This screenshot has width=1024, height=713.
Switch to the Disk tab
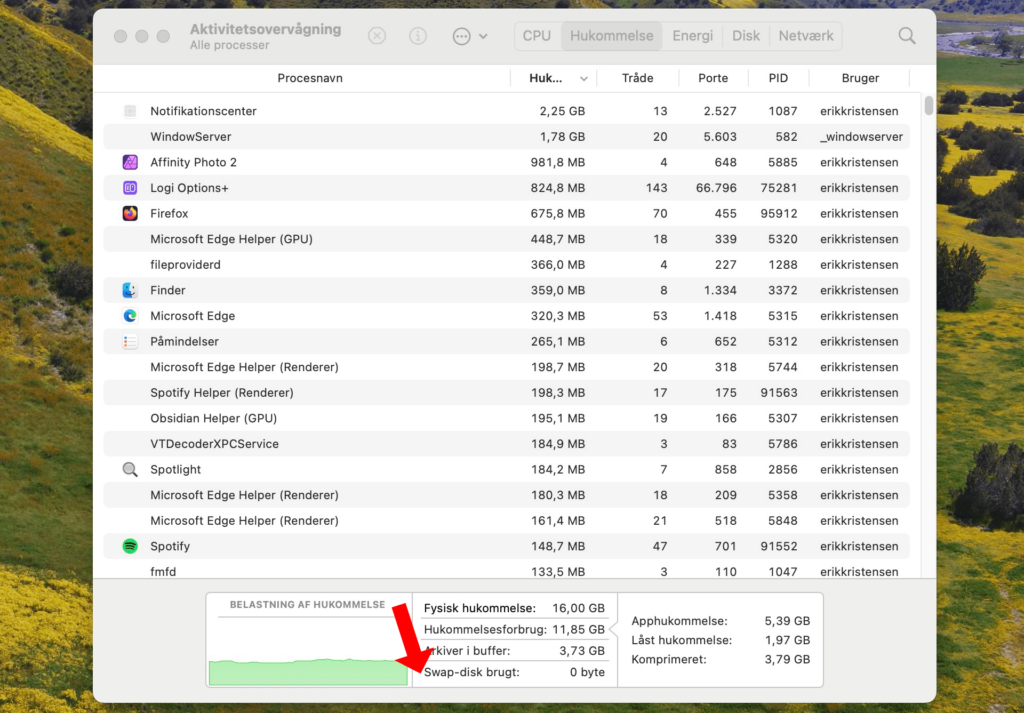click(x=746, y=36)
